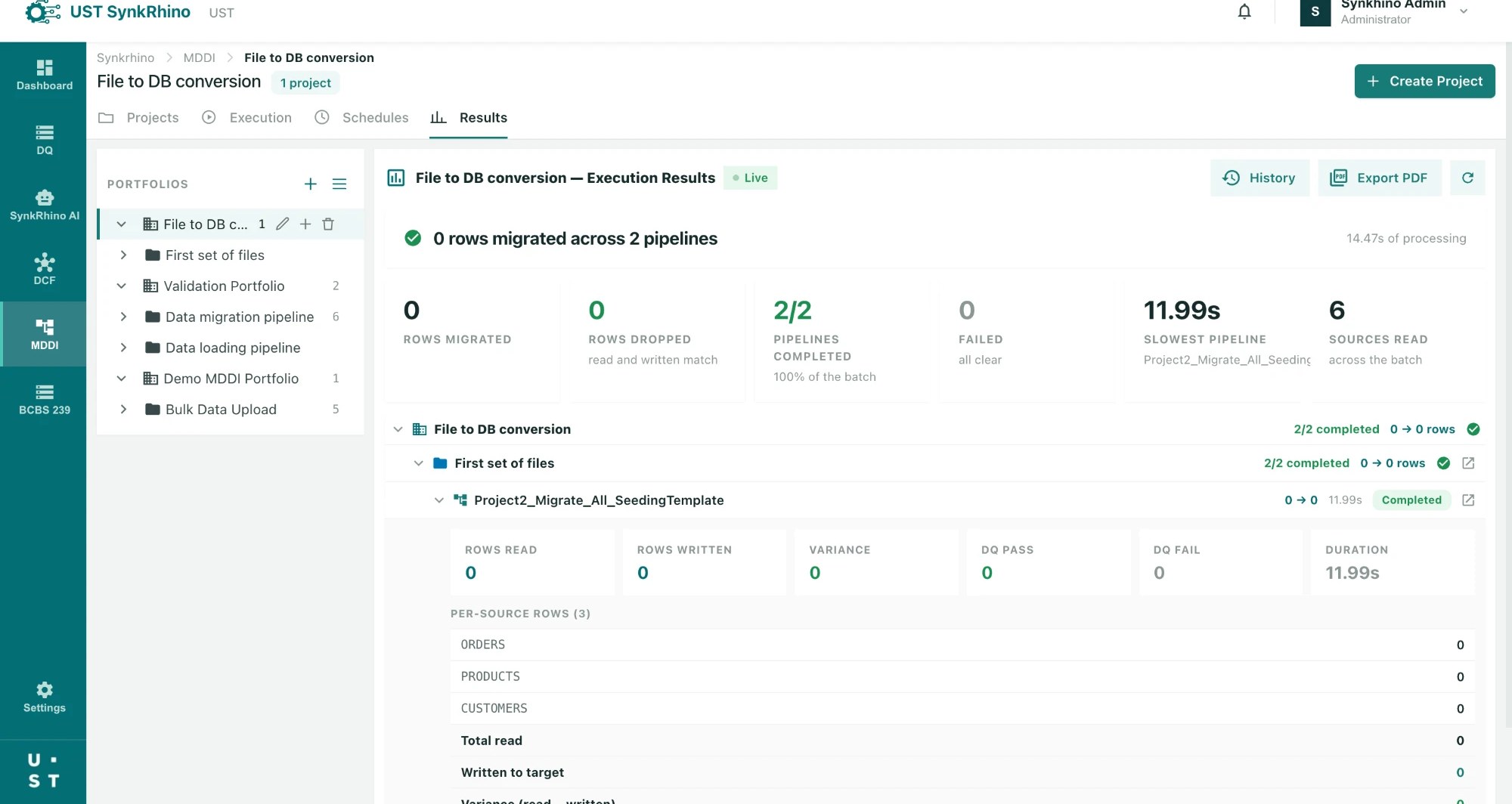Screen dimensions: 1512x804
Task: Click the Total read row
Action: point(962,741)
